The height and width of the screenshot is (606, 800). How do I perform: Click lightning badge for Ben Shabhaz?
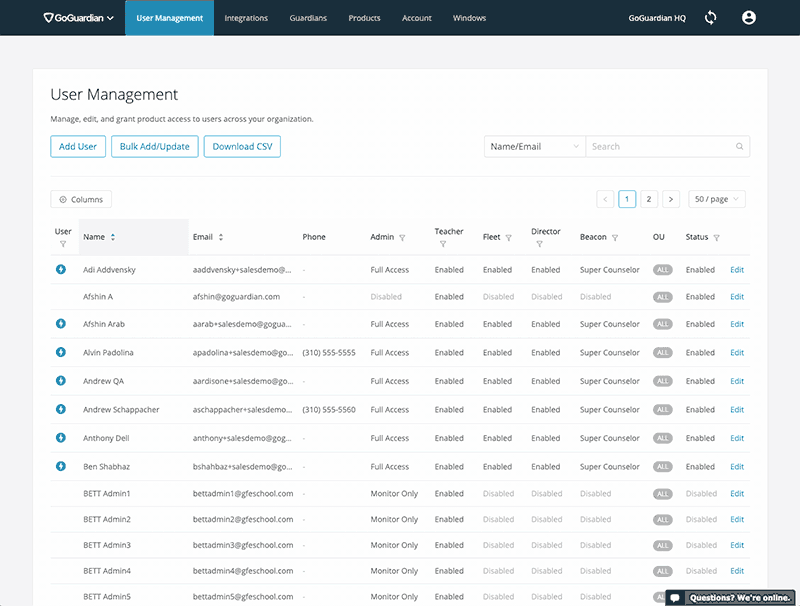61,466
